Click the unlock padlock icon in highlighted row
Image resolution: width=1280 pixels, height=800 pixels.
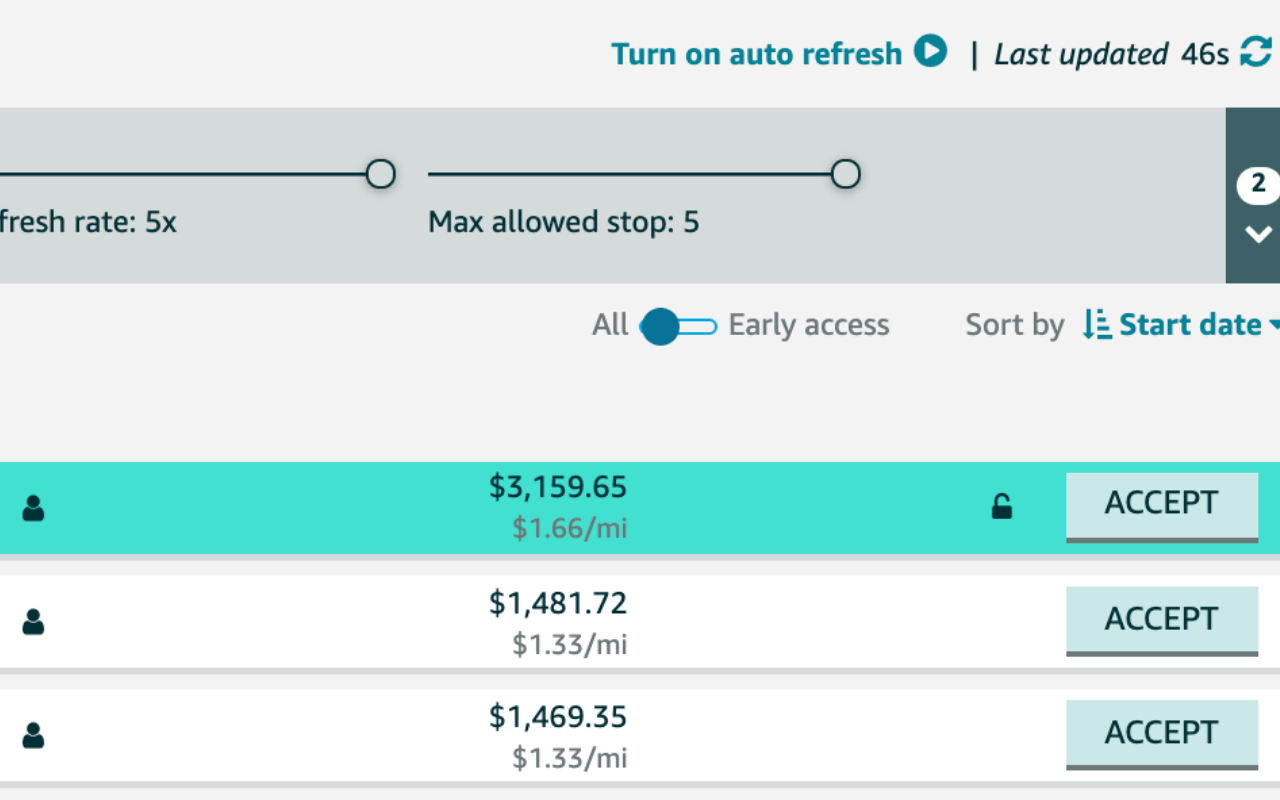[x=1001, y=507]
